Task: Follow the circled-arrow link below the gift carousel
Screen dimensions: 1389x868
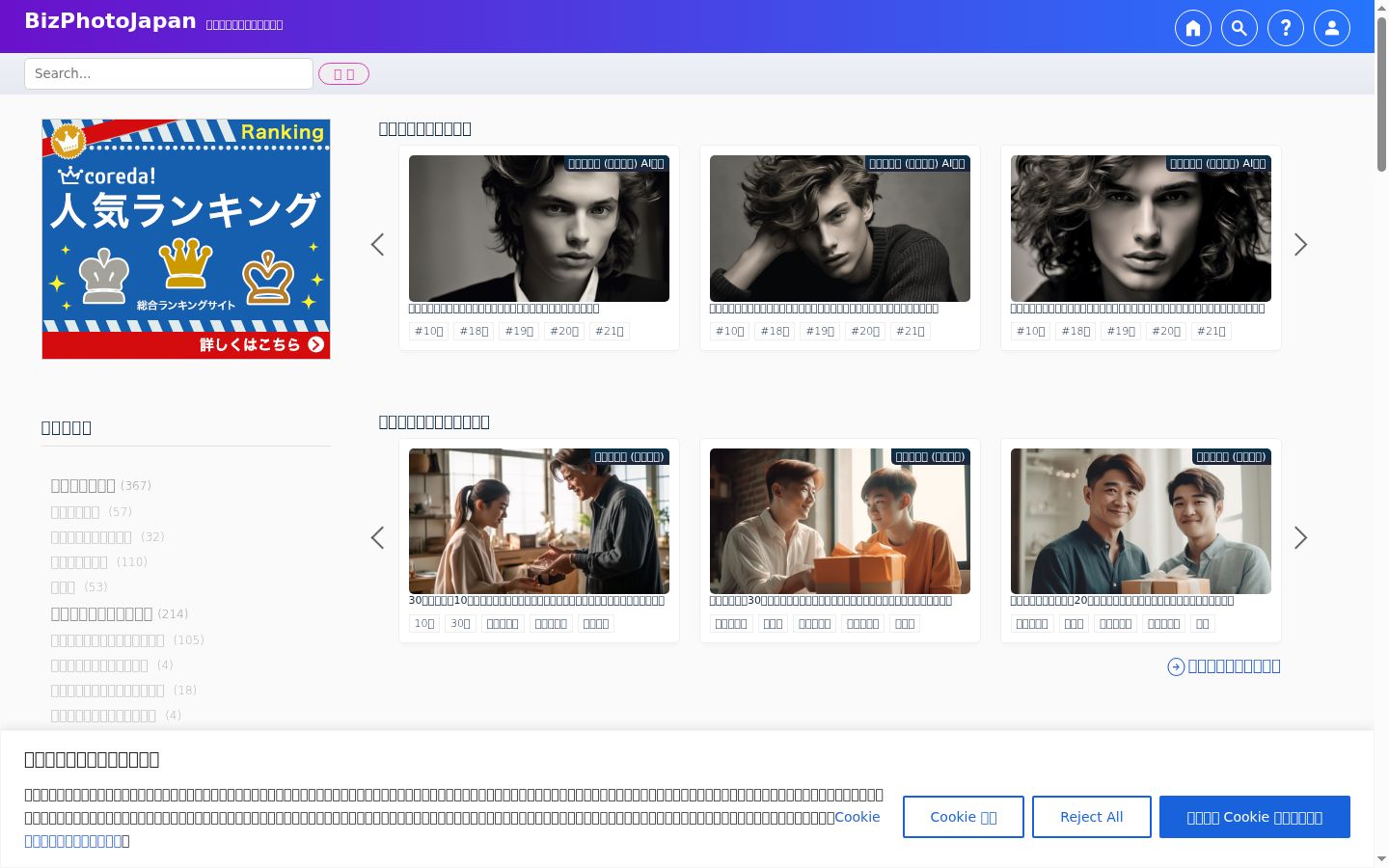Action: click(x=1224, y=666)
